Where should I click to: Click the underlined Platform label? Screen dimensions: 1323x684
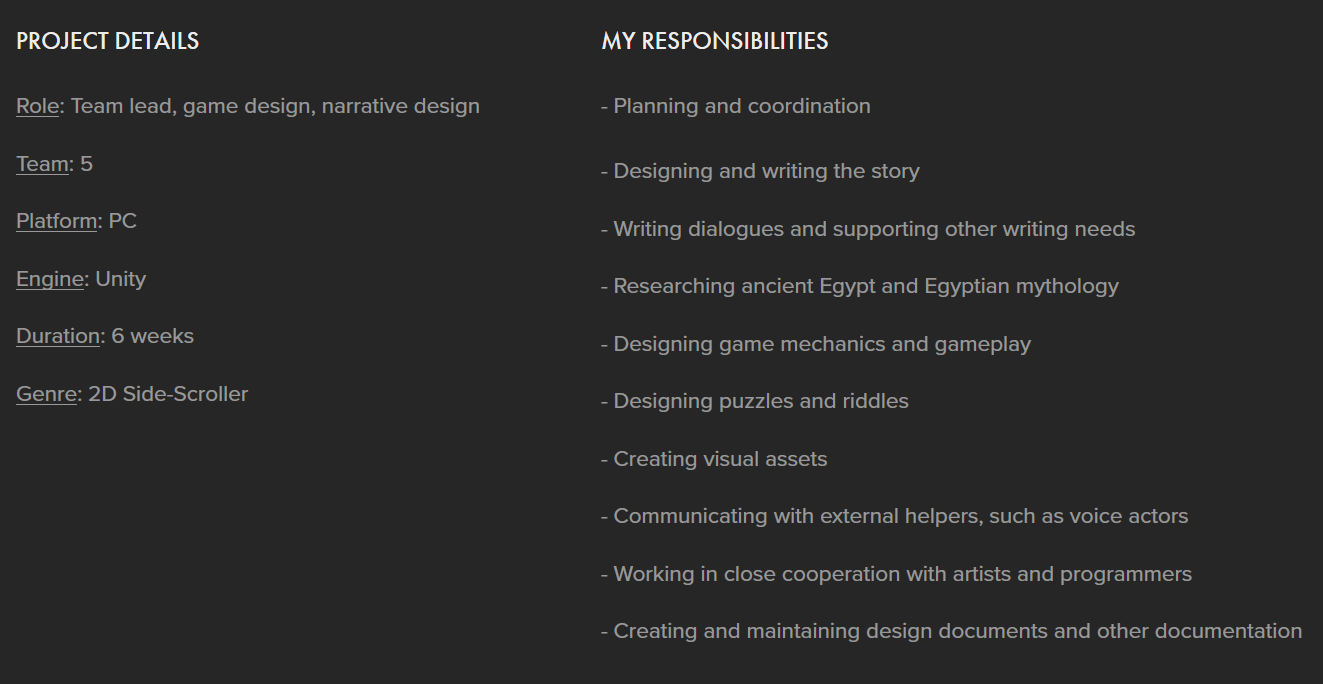[x=56, y=221]
